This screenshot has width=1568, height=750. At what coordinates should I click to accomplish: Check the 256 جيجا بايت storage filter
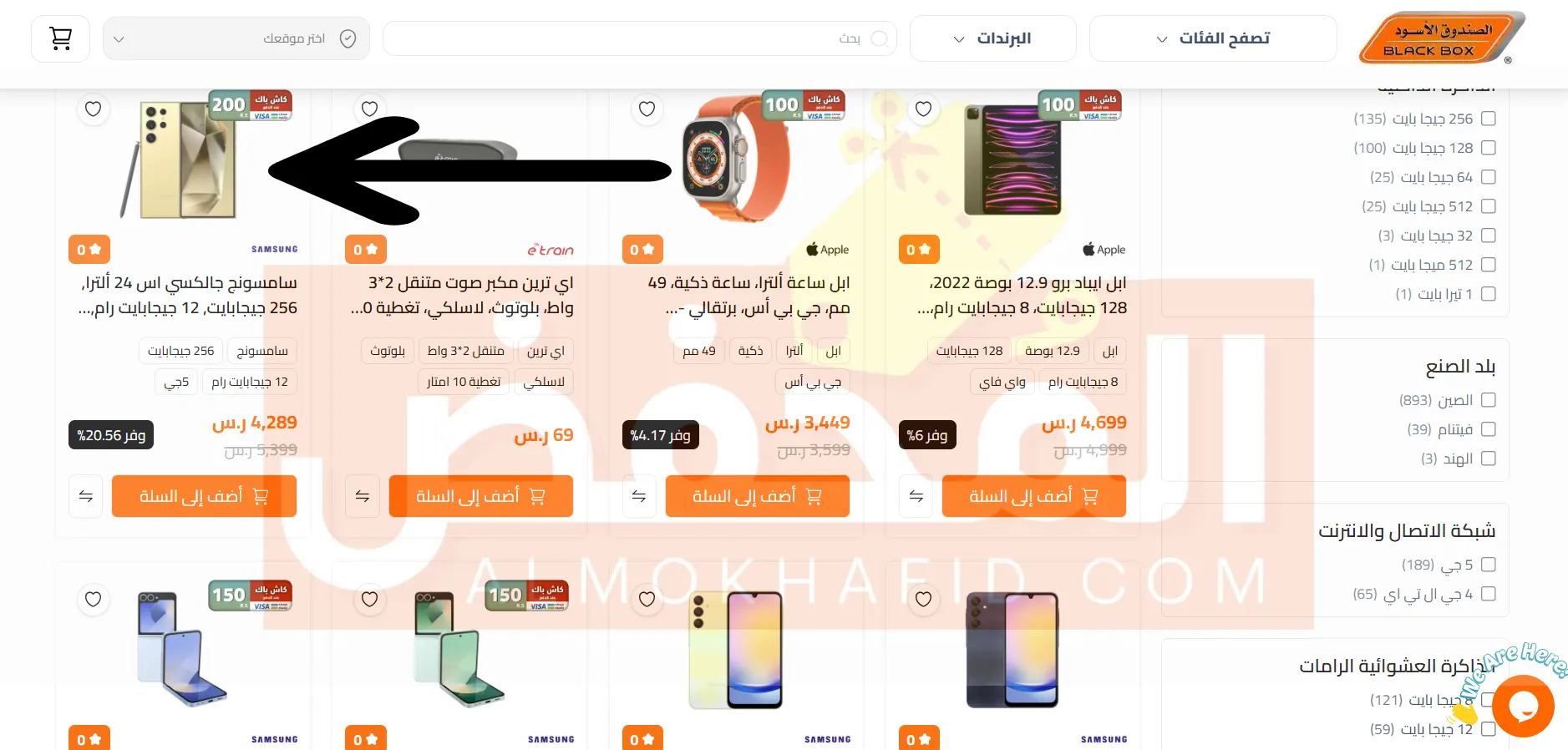(x=1488, y=119)
